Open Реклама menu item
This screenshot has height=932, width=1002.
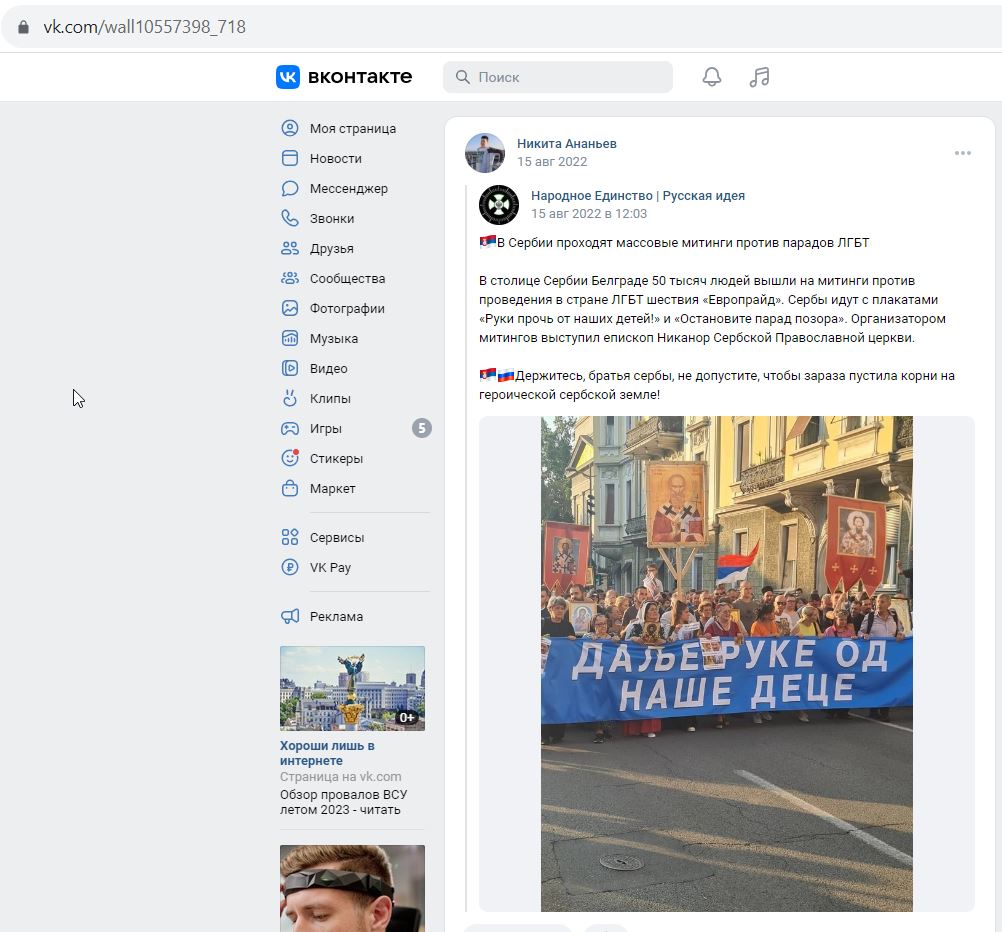point(336,617)
